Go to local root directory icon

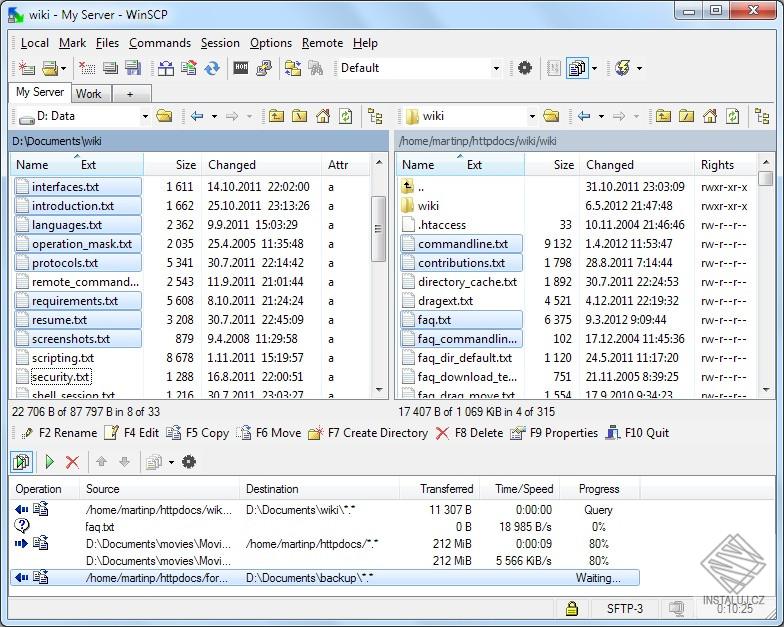point(299,116)
